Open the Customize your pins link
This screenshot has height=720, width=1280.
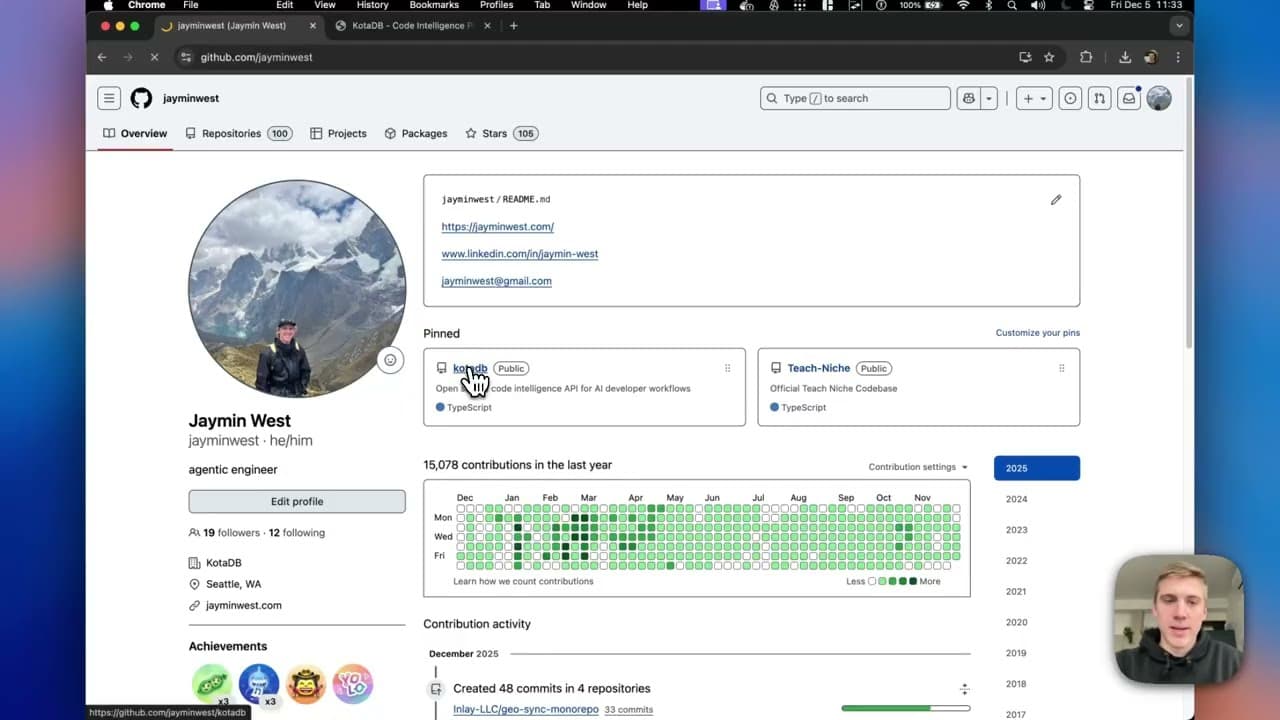pos(1037,333)
